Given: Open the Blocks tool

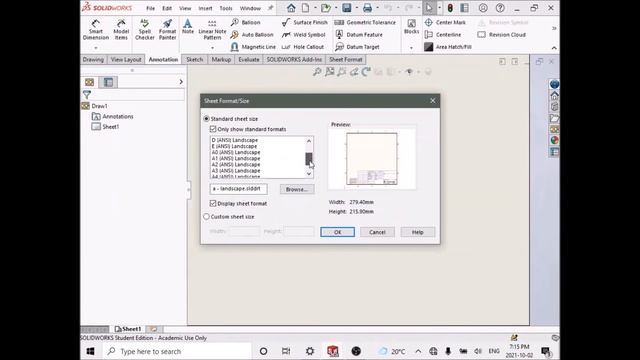Looking at the screenshot, I should (x=411, y=27).
